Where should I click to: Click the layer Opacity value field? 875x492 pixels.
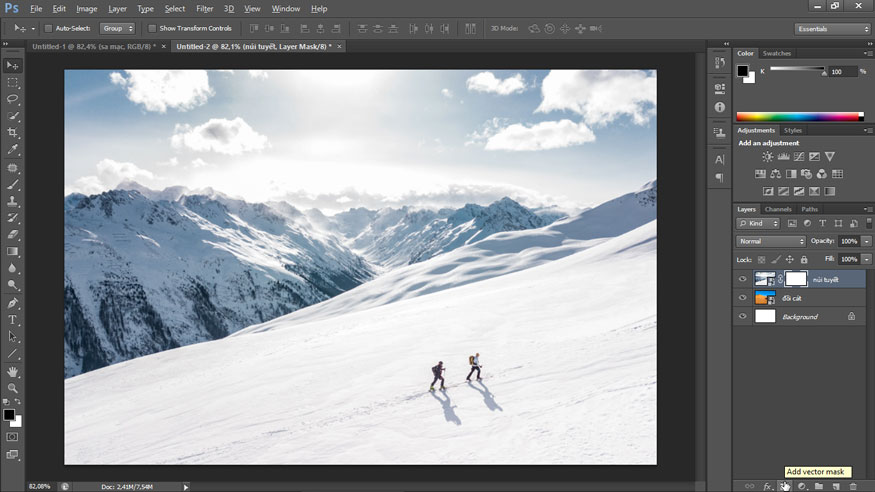[x=848, y=241]
